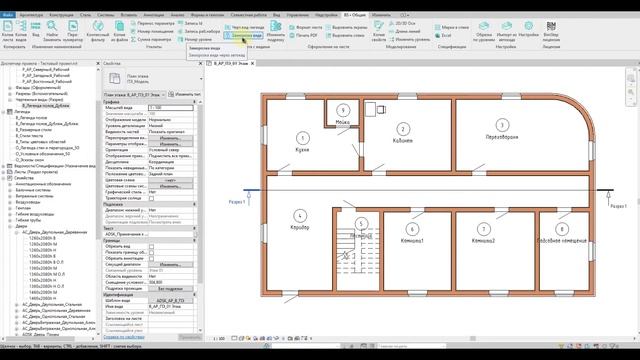Click the Масштаб вида input field
The width and height of the screenshot is (640, 360).
(x=171, y=108)
